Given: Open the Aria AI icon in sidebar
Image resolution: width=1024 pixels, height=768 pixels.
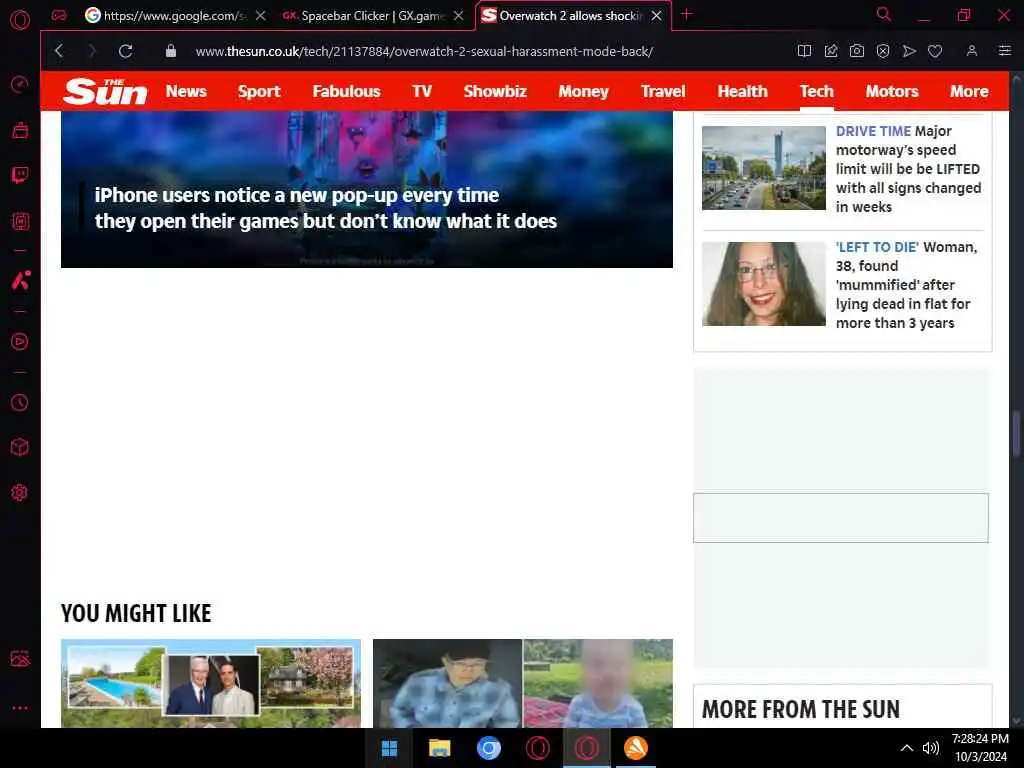Looking at the screenshot, I should click(20, 280).
